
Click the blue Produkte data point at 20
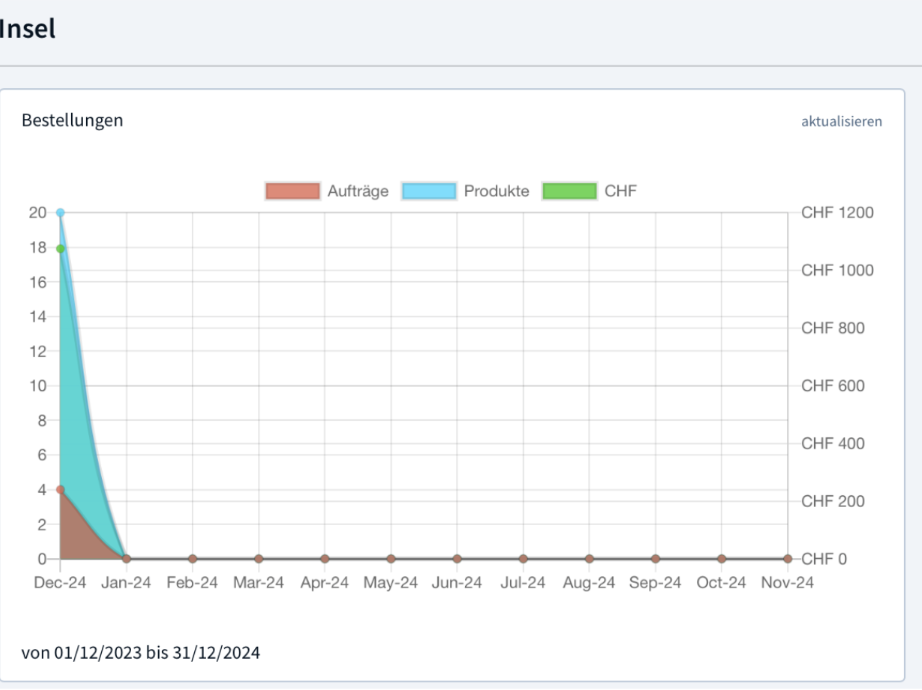coord(60,213)
